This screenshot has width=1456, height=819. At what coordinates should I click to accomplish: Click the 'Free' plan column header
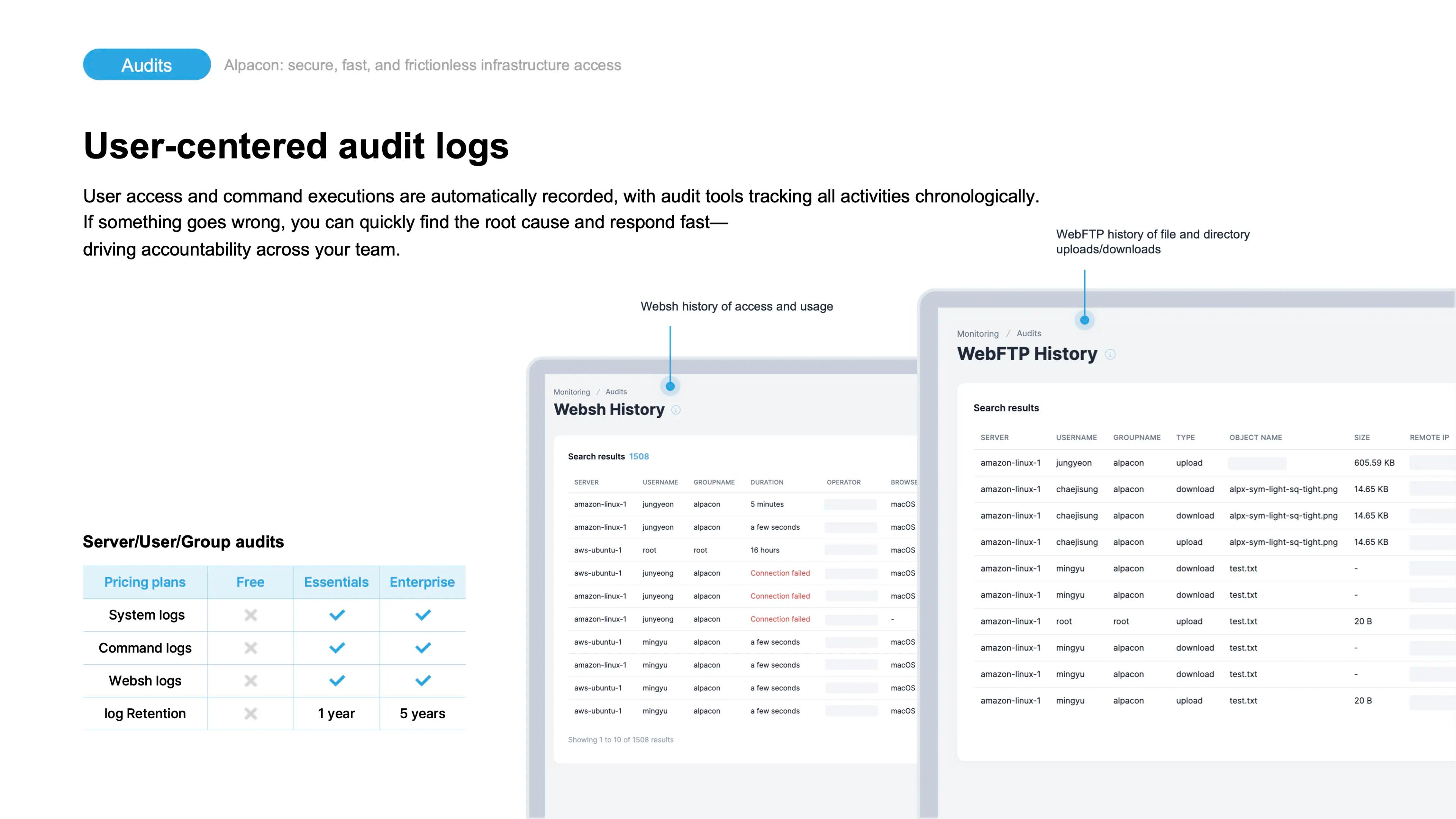250,582
